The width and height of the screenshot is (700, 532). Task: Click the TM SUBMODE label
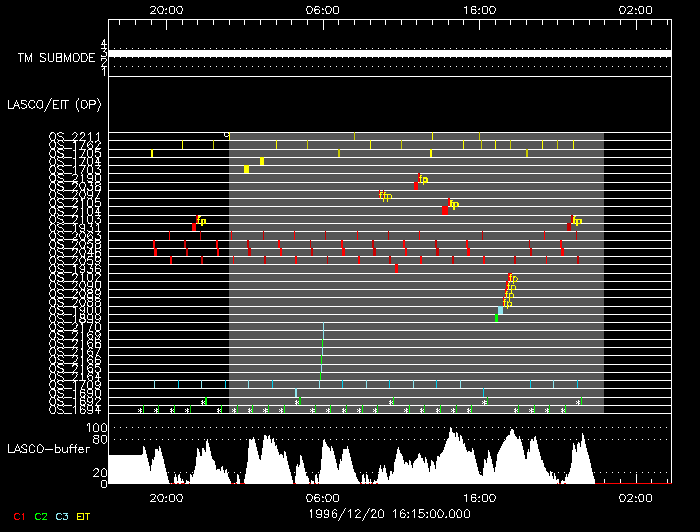tap(50, 58)
